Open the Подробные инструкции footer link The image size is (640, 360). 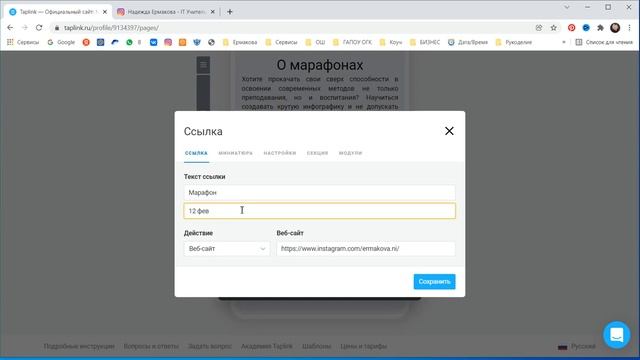tap(79, 346)
